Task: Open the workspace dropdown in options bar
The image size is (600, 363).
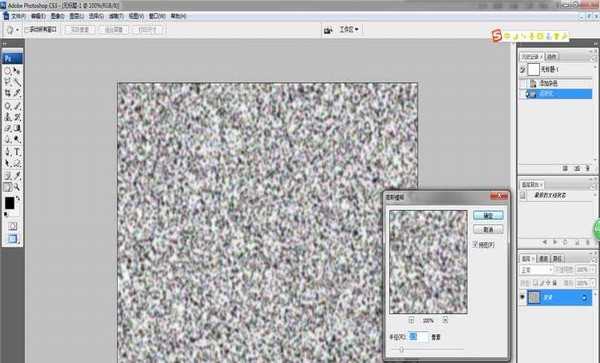Action: point(349,29)
